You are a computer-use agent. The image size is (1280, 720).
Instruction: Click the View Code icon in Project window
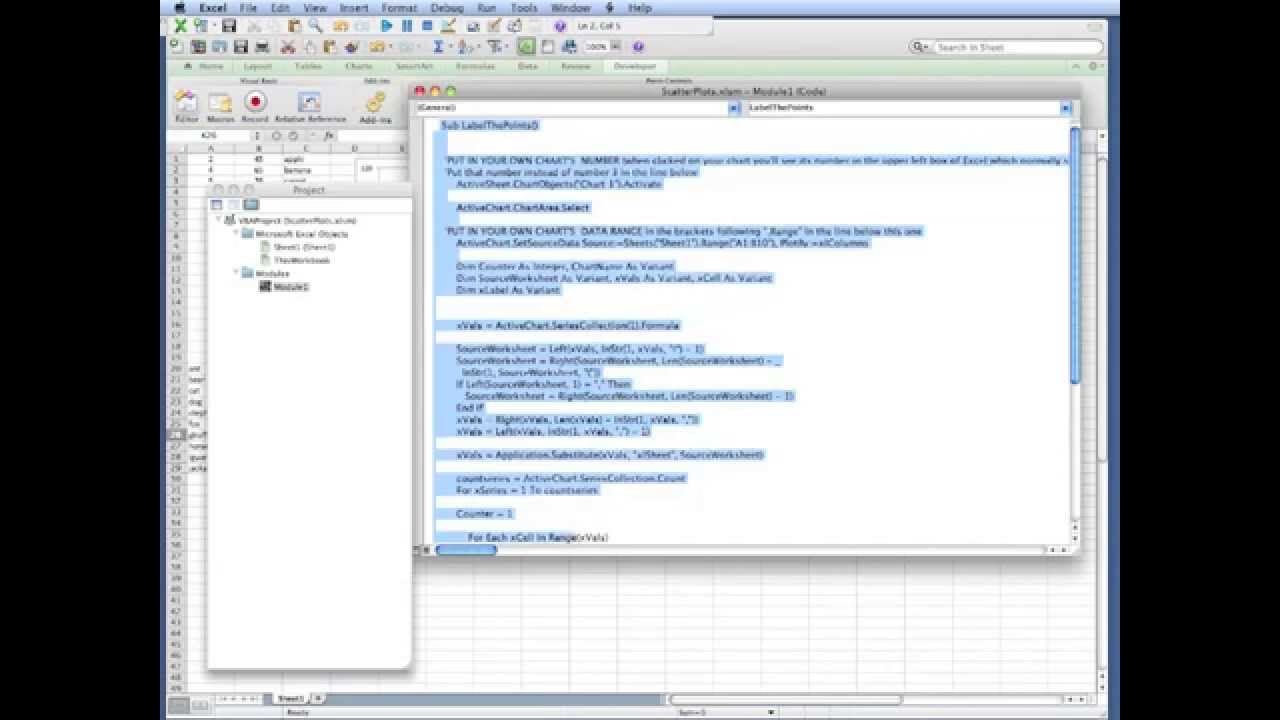click(217, 204)
